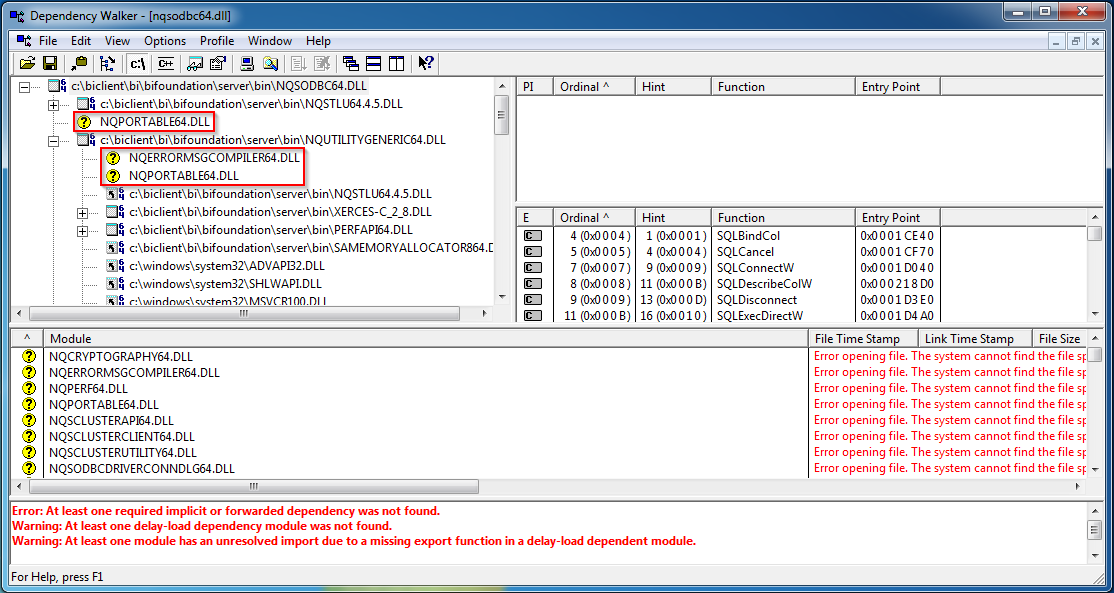Image resolution: width=1114 pixels, height=593 pixels.
Task: Sort by Link Time Stamp column header
Action: tap(975, 339)
